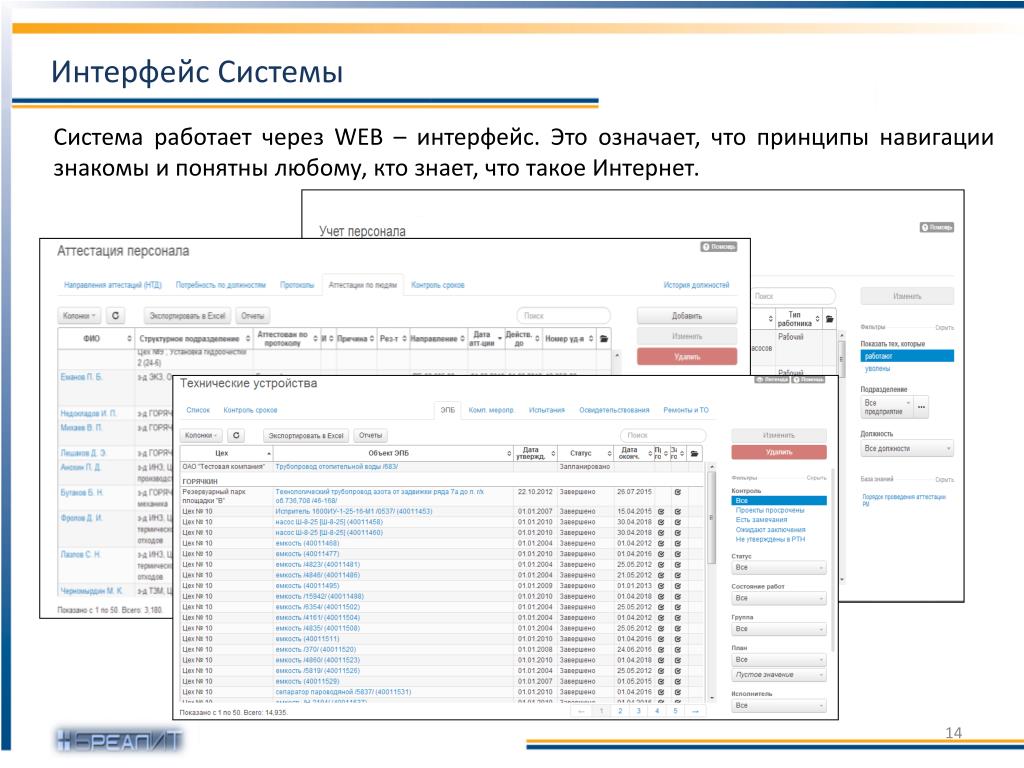
Task: Select the Не утверждены в РТН filter
Action: click(x=770, y=539)
